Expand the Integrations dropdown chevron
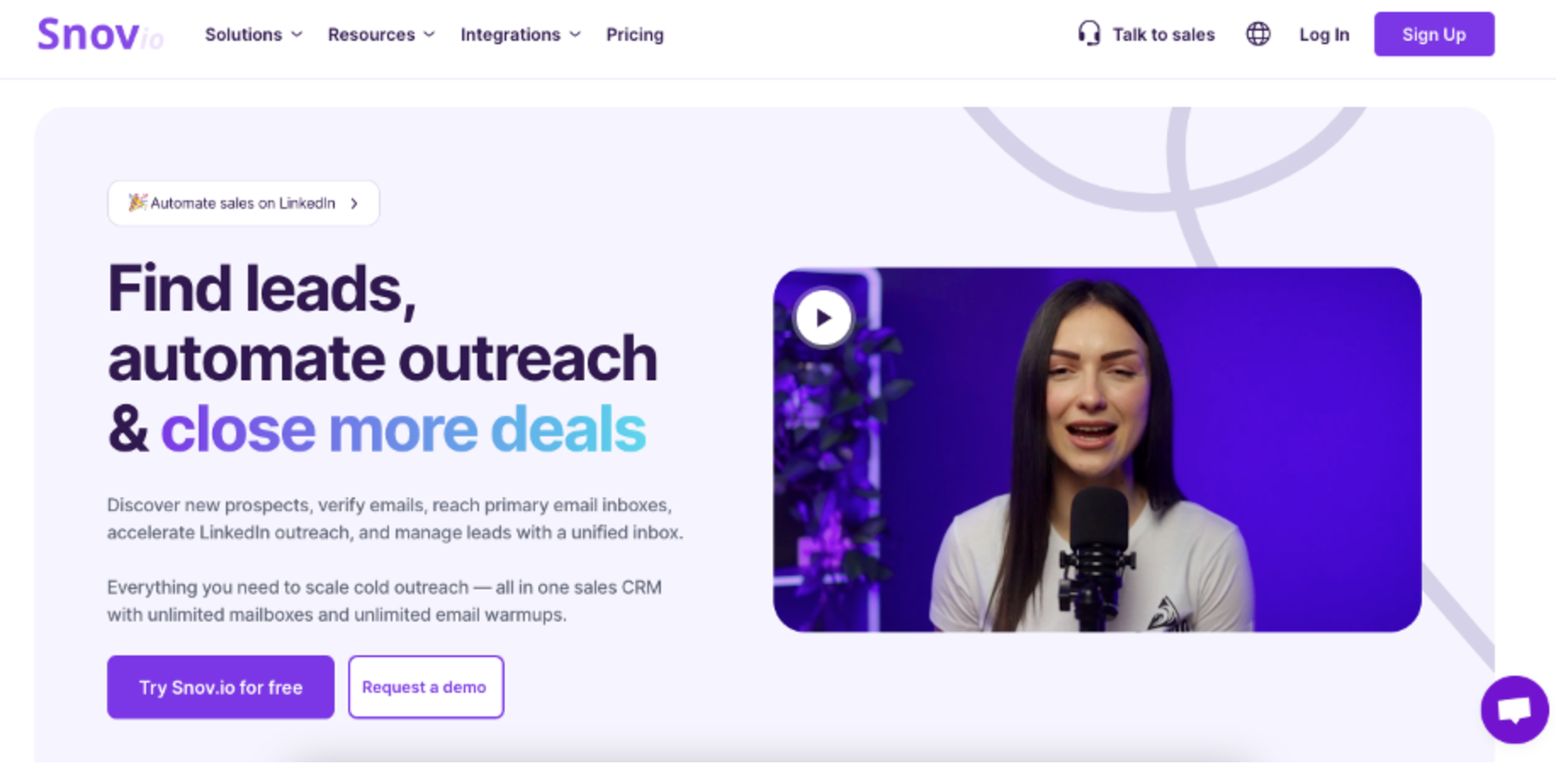The width and height of the screenshot is (1568, 781). click(575, 35)
